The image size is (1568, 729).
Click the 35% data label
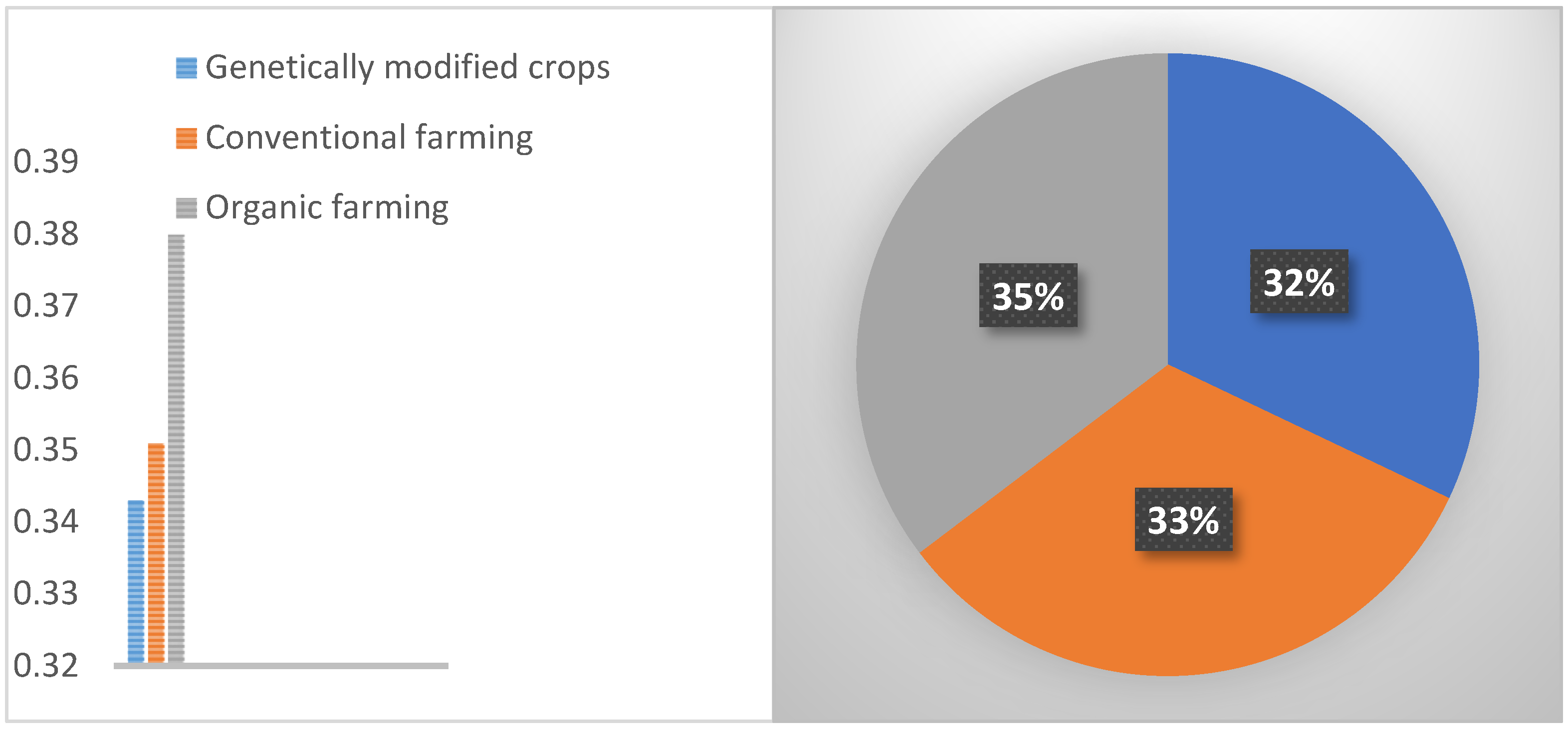1028,296
